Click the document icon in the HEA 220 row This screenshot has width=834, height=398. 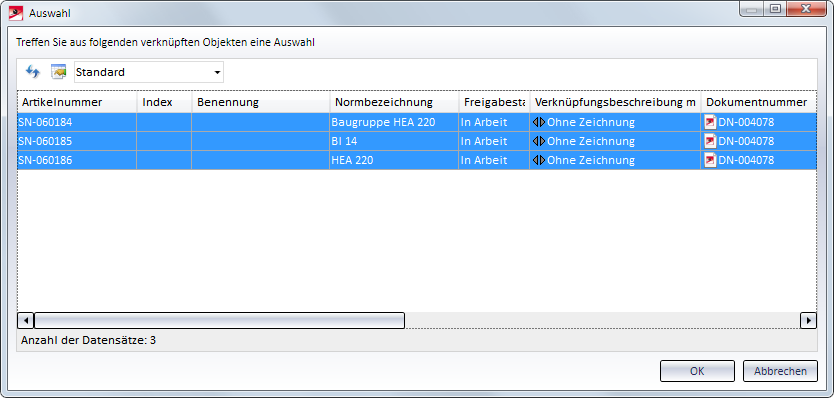coord(711,160)
